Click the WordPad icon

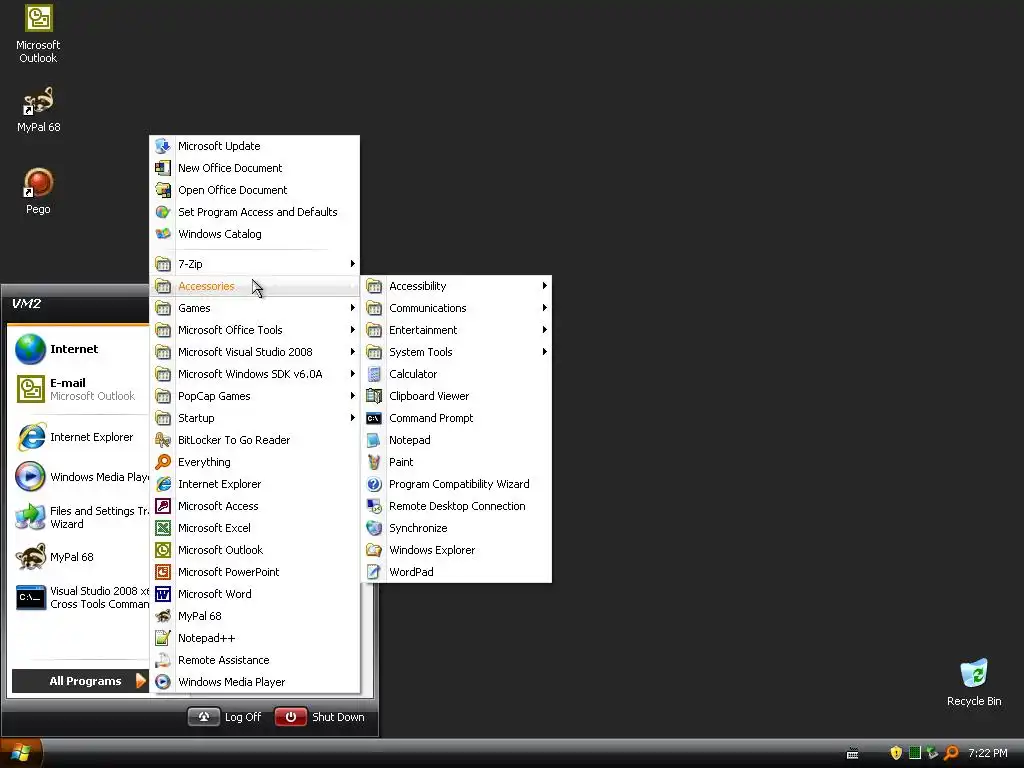pyautogui.click(x=374, y=572)
